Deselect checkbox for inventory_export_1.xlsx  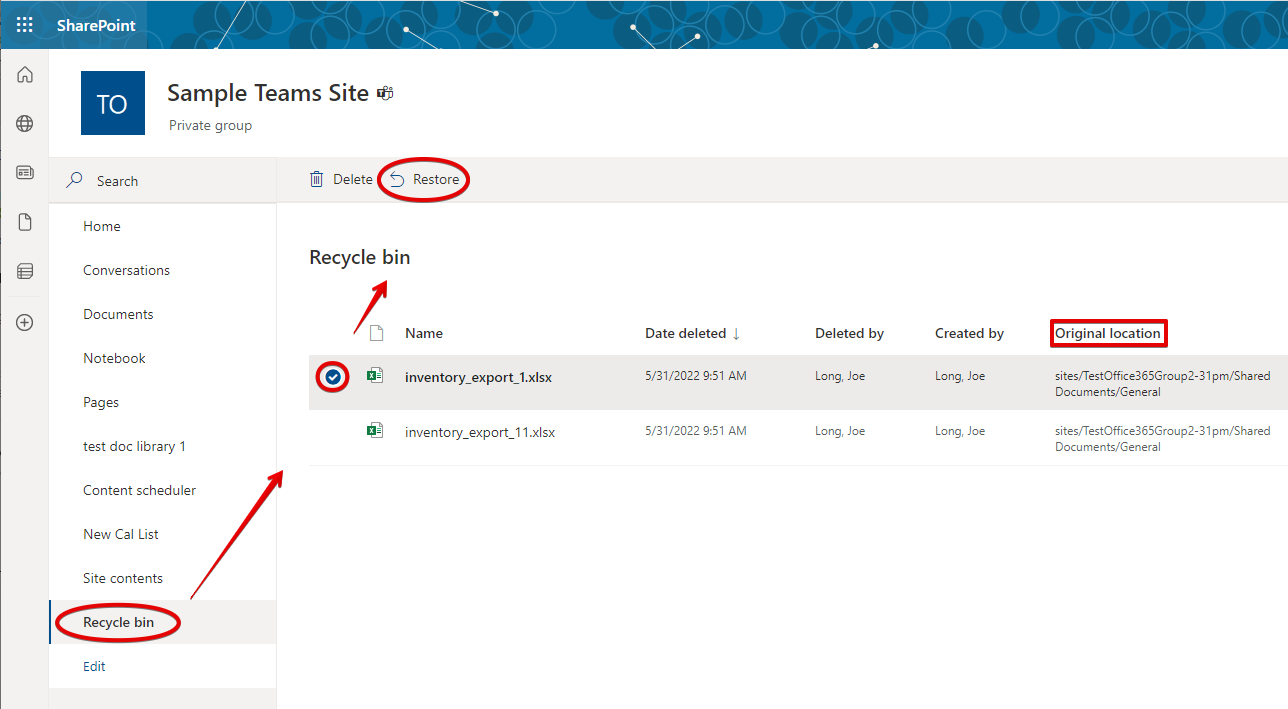click(333, 377)
